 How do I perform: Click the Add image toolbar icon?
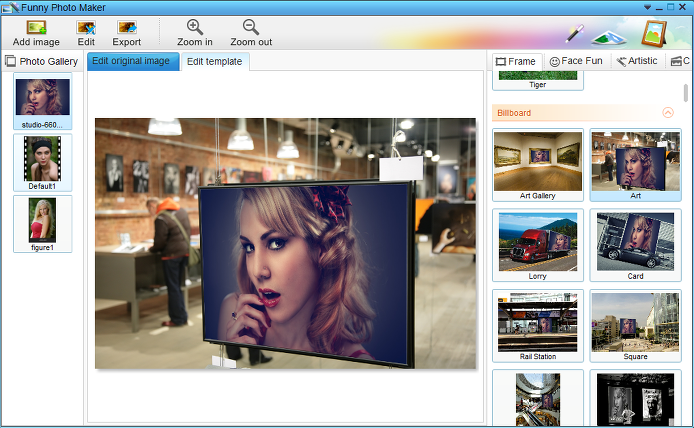(36, 28)
